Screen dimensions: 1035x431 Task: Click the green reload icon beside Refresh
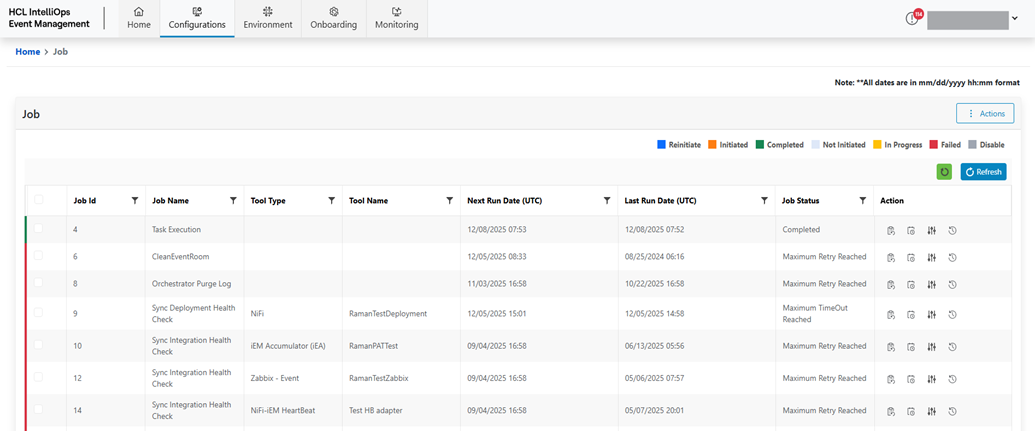[944, 172]
